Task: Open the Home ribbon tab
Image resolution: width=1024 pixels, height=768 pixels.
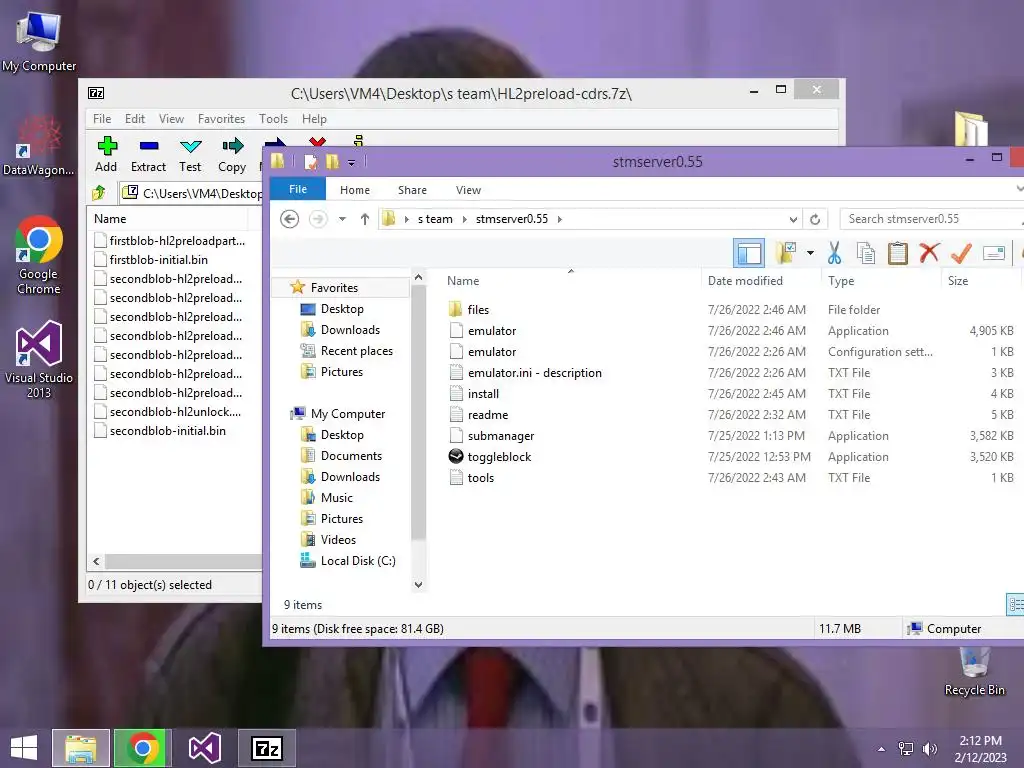Action: [x=355, y=190]
